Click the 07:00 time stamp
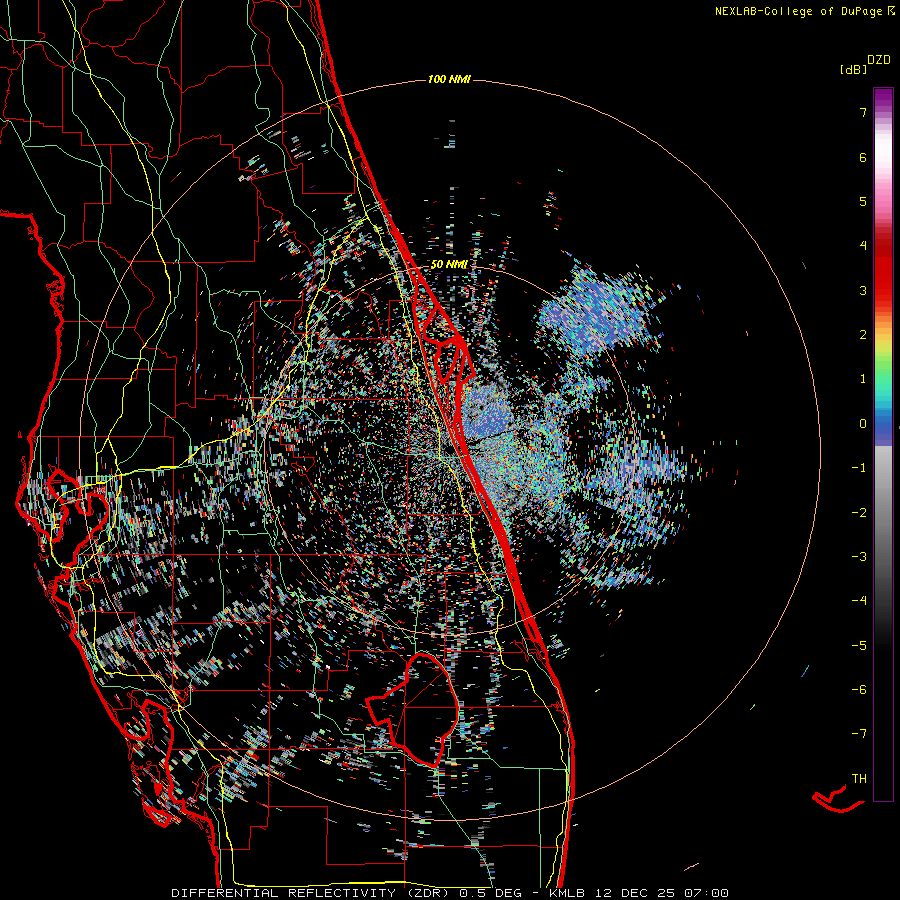Image resolution: width=900 pixels, height=900 pixels. click(x=707, y=893)
